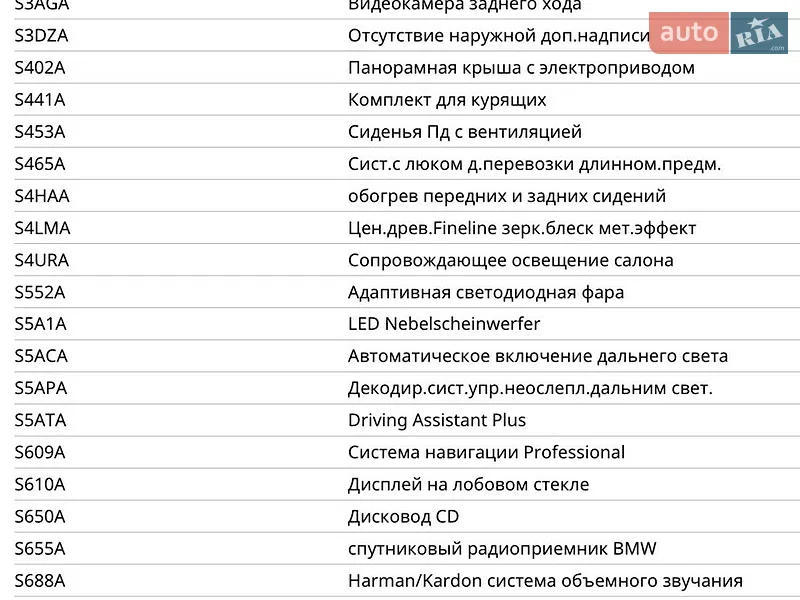
Task: Select "Цен.древ.Fineline зерк.блеск мет.эффект"
Action: click(x=522, y=229)
